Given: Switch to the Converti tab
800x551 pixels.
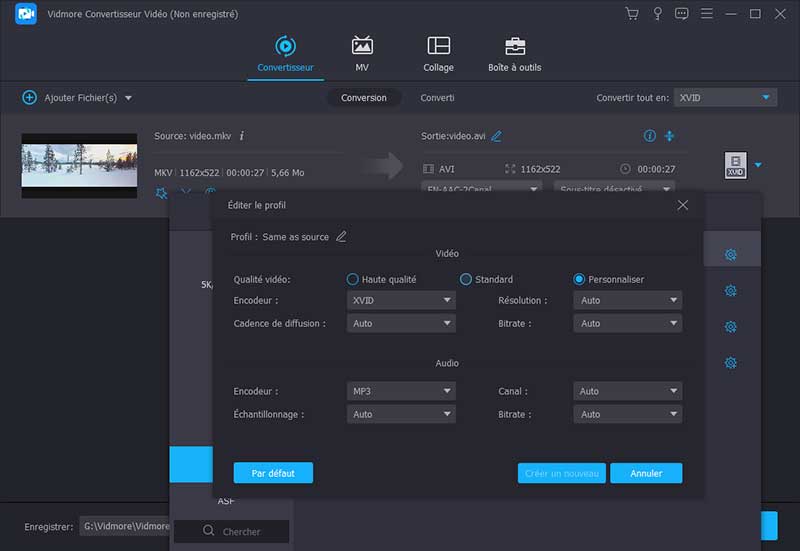Looking at the screenshot, I should [x=437, y=98].
